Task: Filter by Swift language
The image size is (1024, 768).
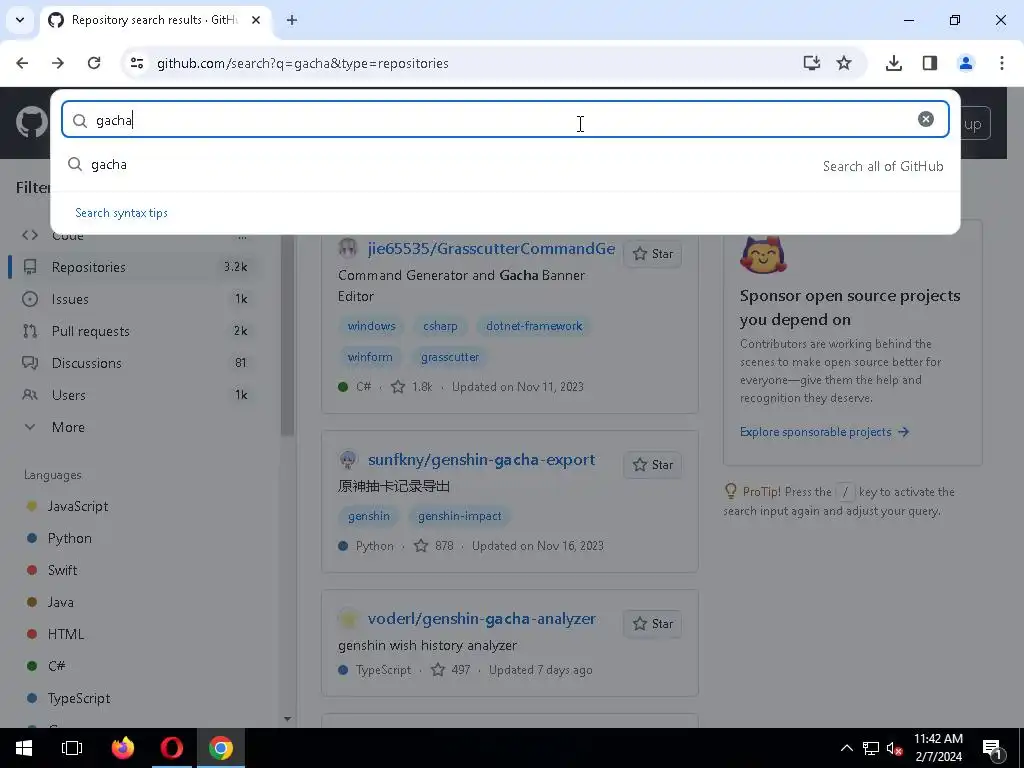Action: tap(62, 570)
